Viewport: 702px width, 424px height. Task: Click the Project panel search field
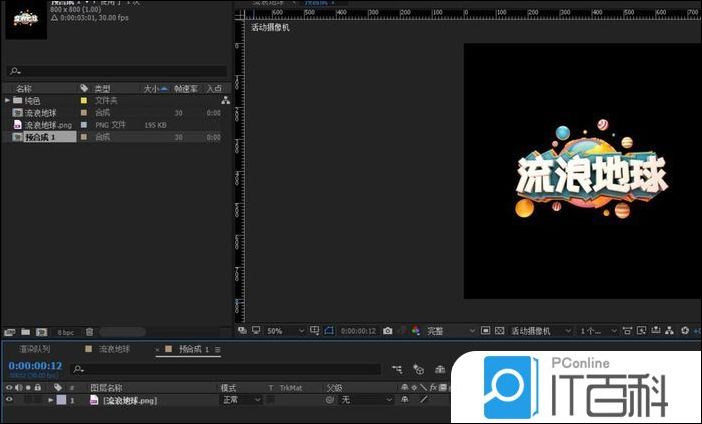117,71
